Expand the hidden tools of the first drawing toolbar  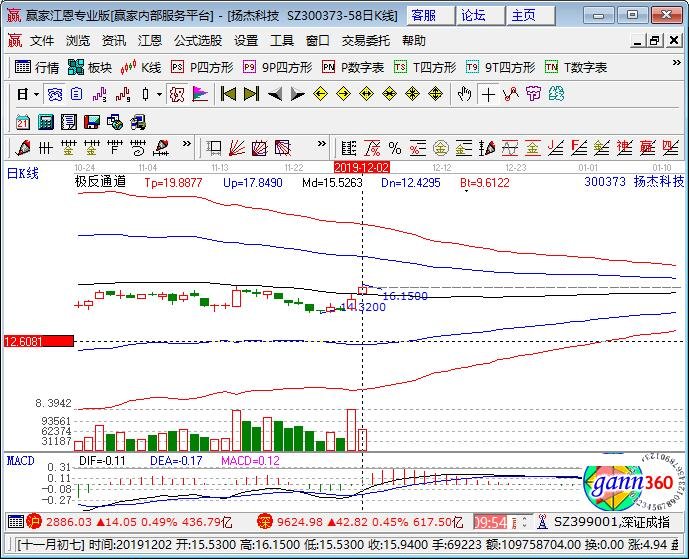click(187, 144)
